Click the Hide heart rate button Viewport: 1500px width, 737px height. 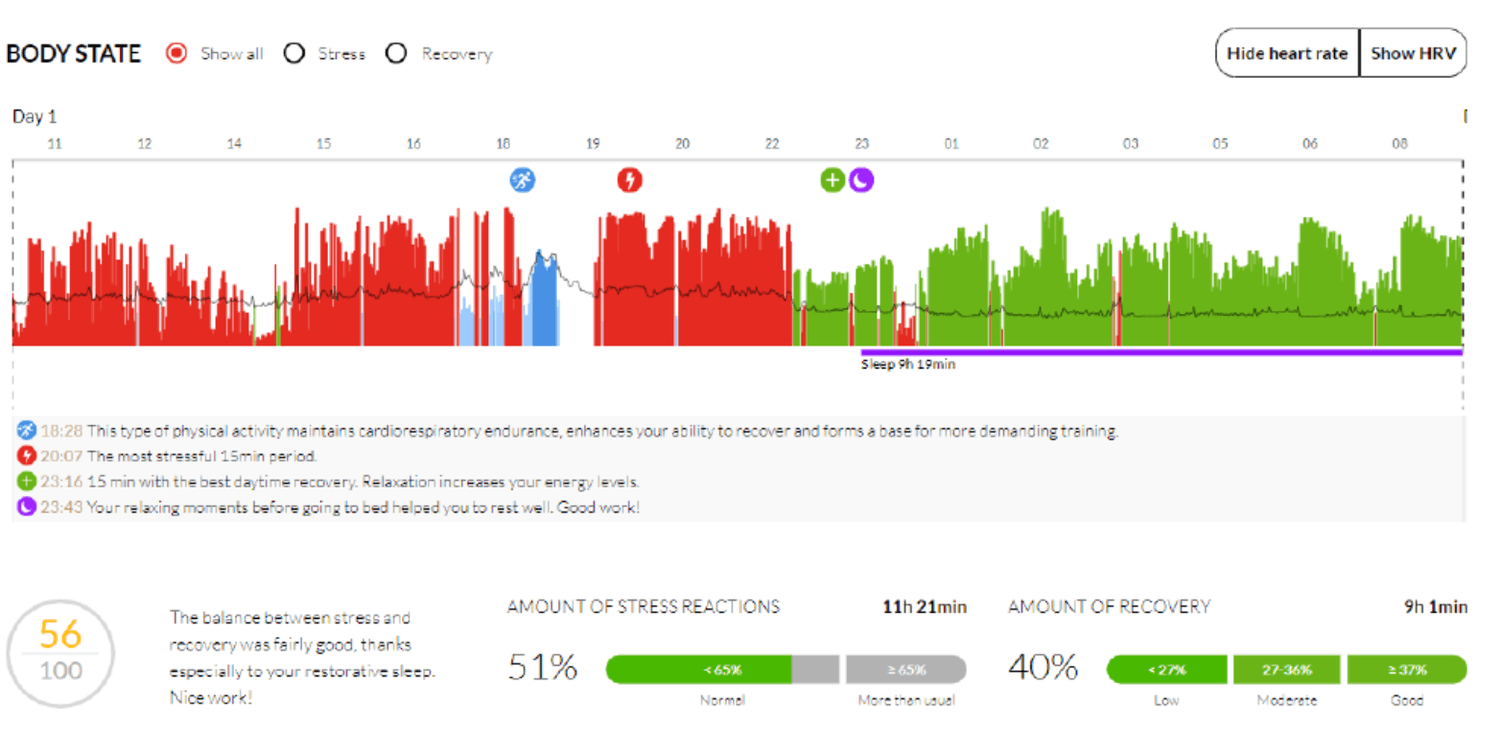[1287, 54]
